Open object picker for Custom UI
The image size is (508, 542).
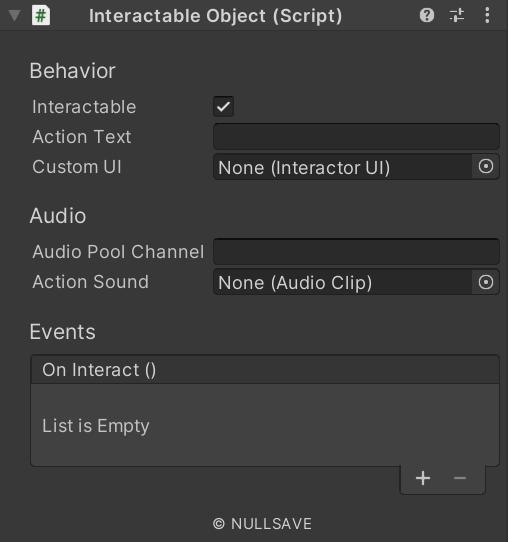tap(486, 167)
